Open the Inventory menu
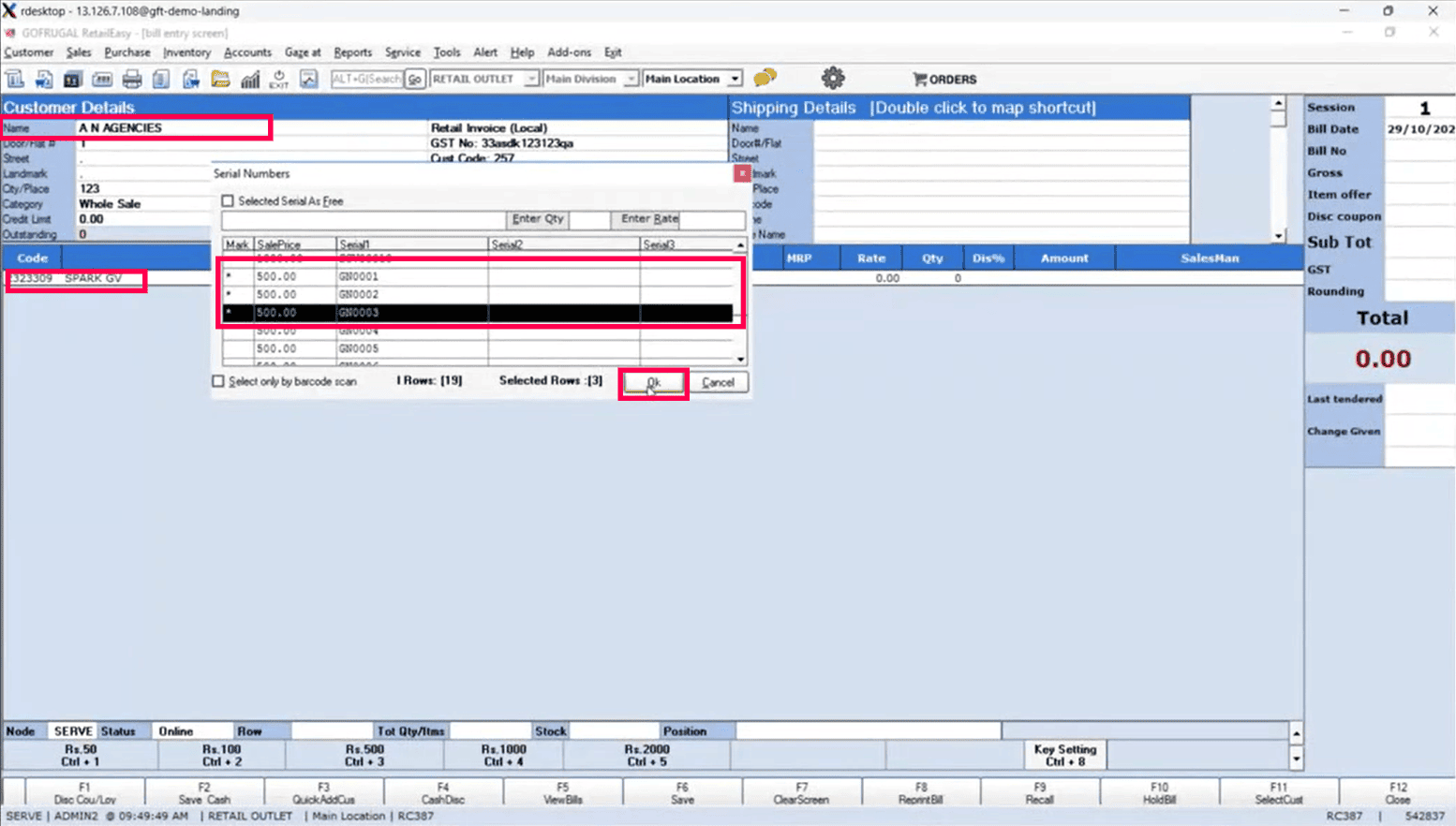1456x826 pixels. (186, 52)
